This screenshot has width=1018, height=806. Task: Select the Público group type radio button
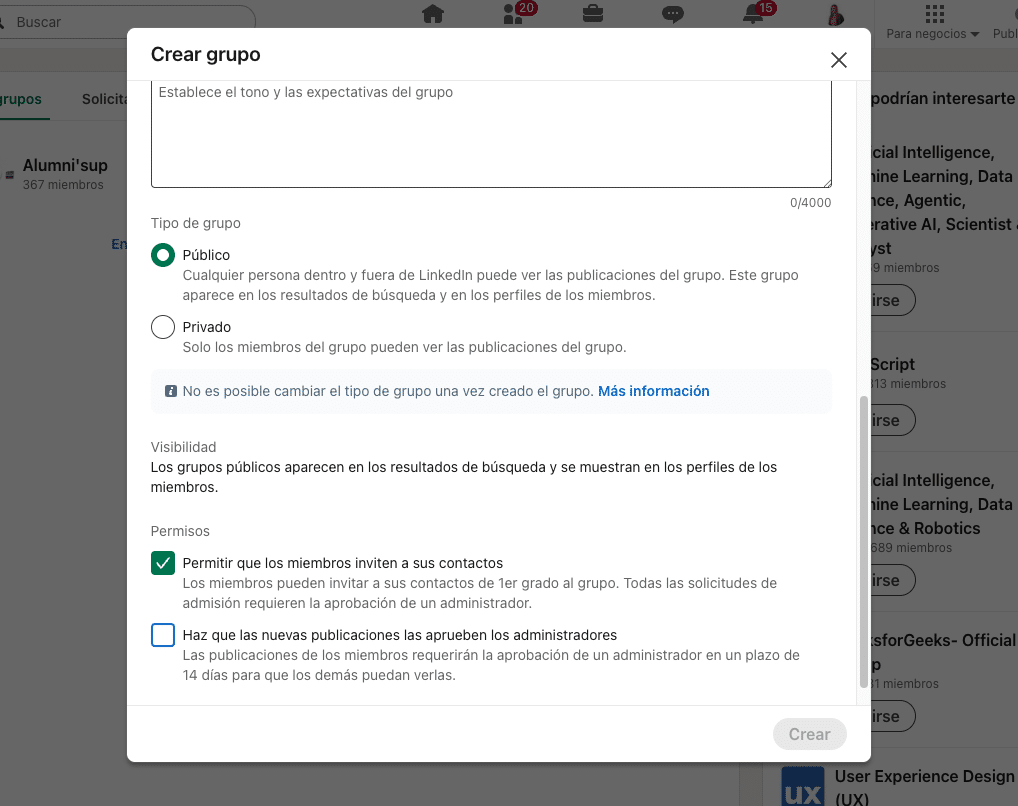tap(163, 255)
